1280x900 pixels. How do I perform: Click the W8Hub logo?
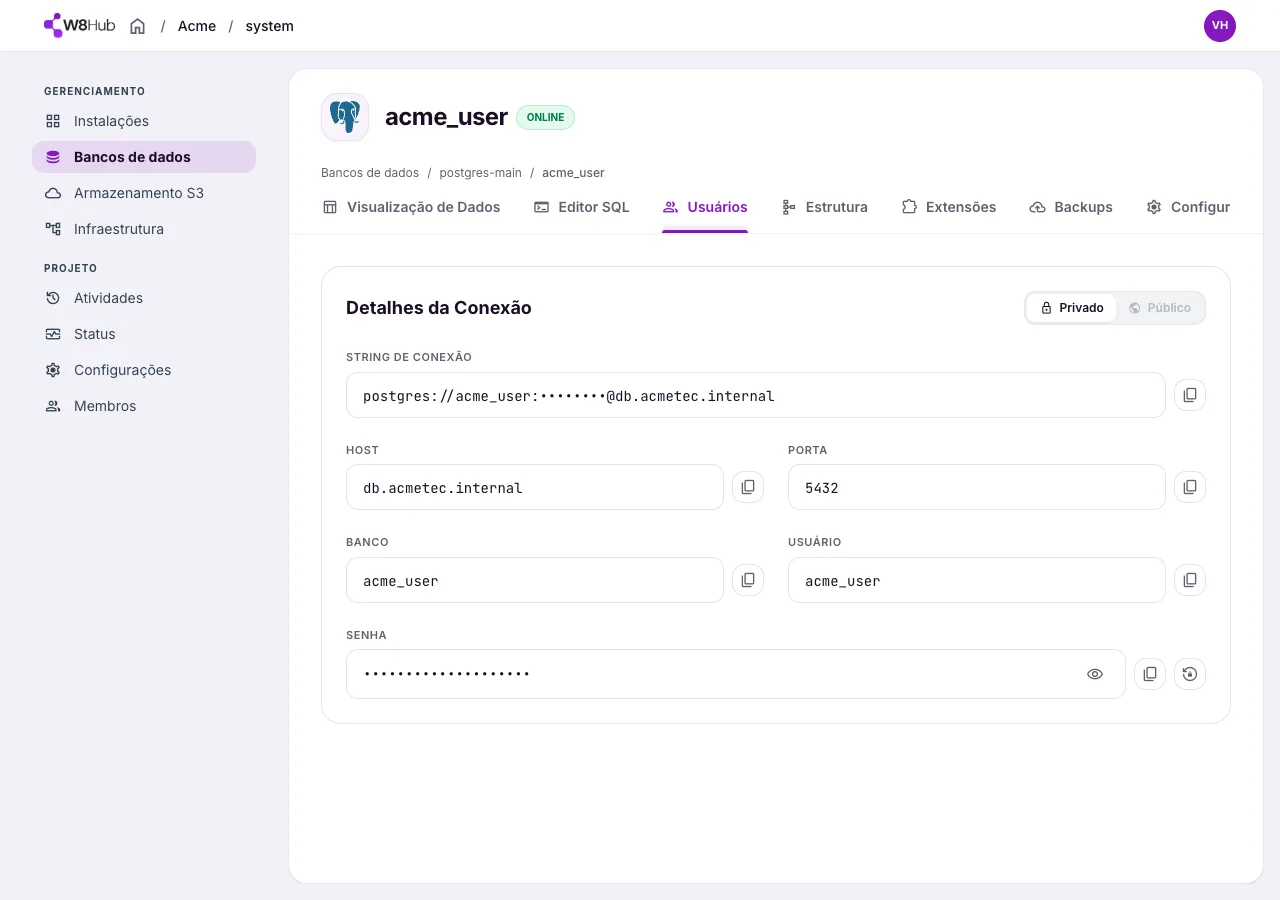click(x=80, y=26)
